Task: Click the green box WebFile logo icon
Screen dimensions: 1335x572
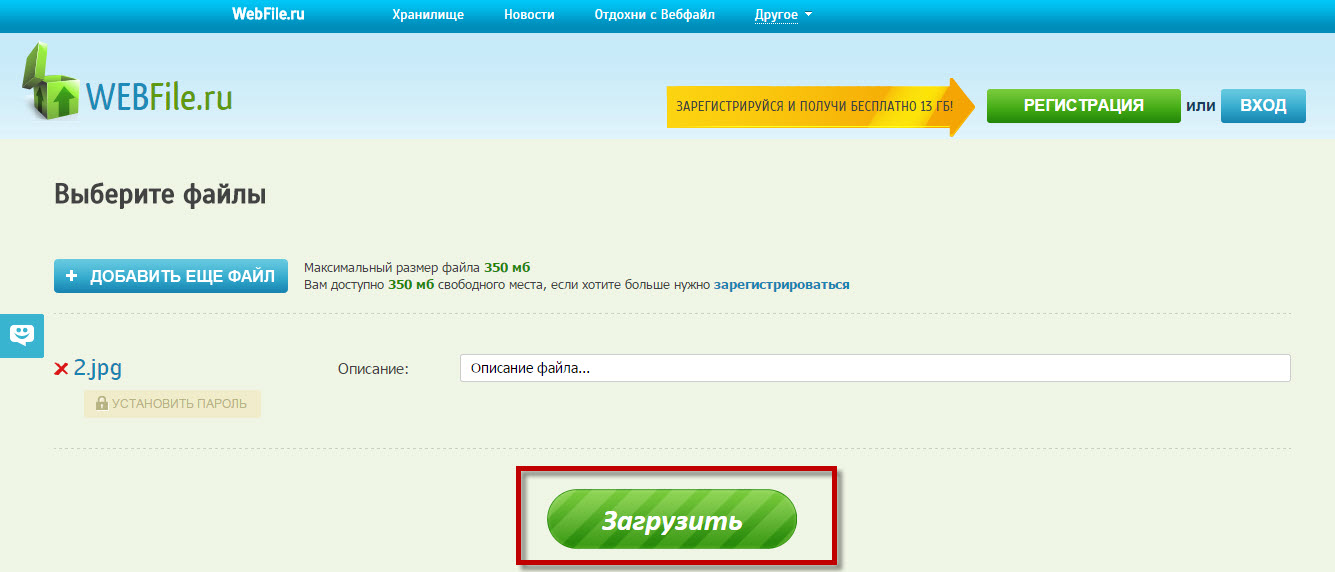Action: 50,83
